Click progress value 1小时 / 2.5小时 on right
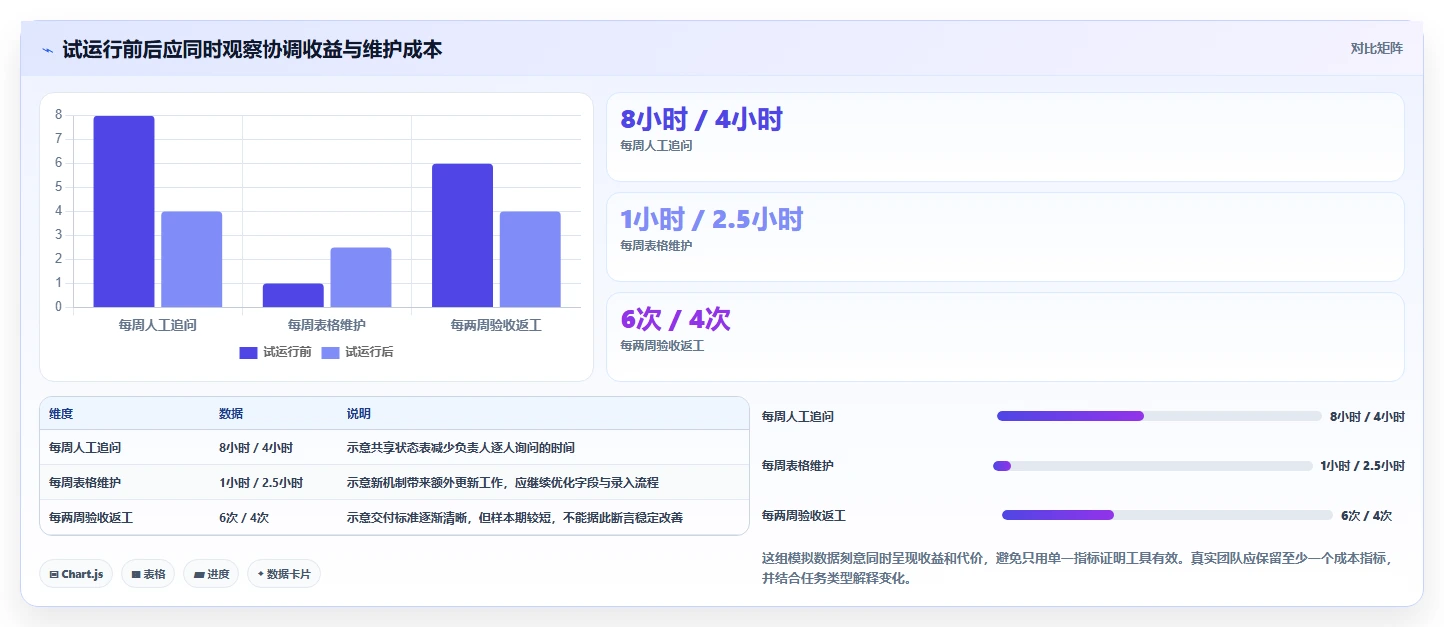The image size is (1444, 627). point(1362,466)
